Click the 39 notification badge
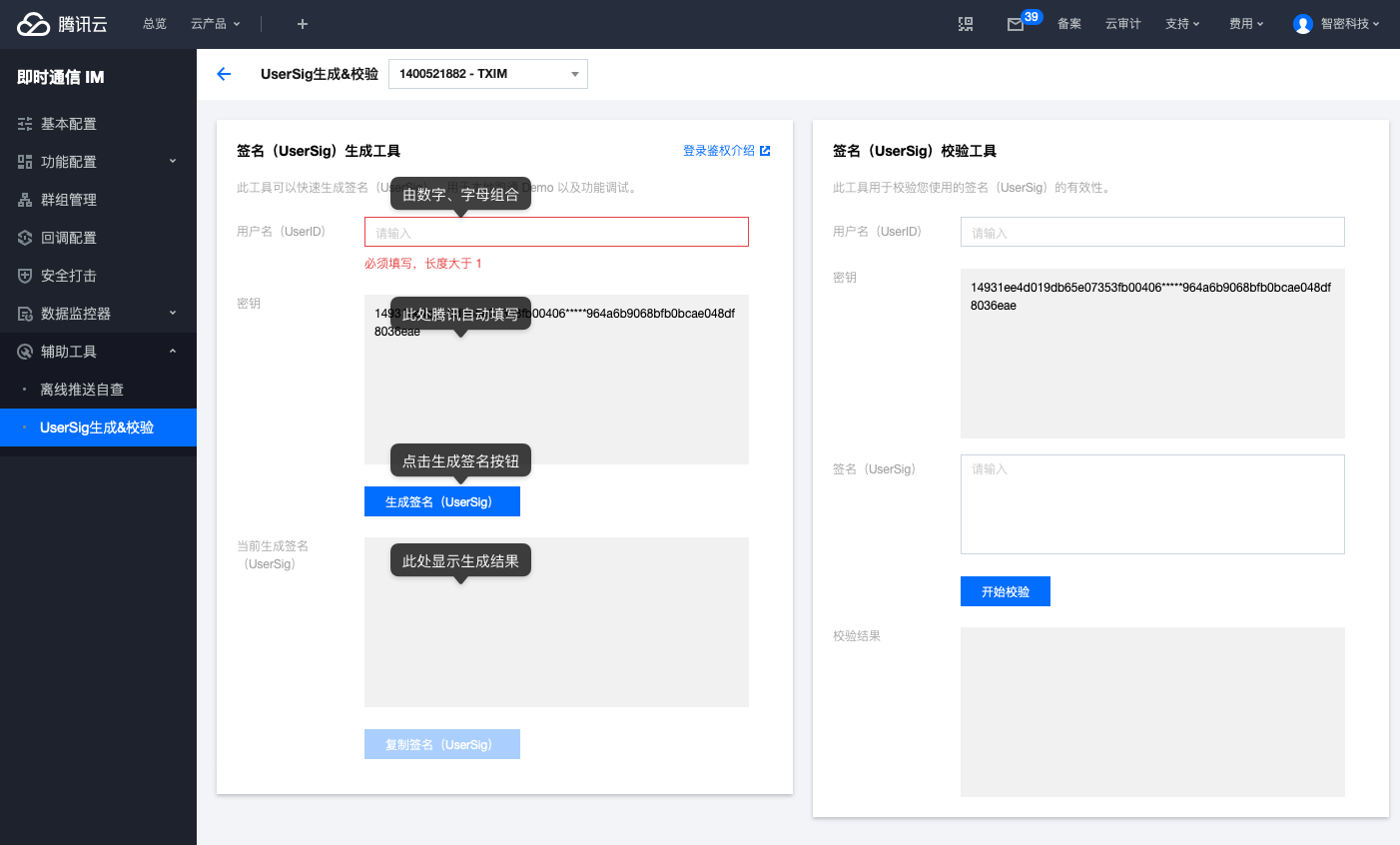The height and width of the screenshot is (845, 1400). [1032, 16]
